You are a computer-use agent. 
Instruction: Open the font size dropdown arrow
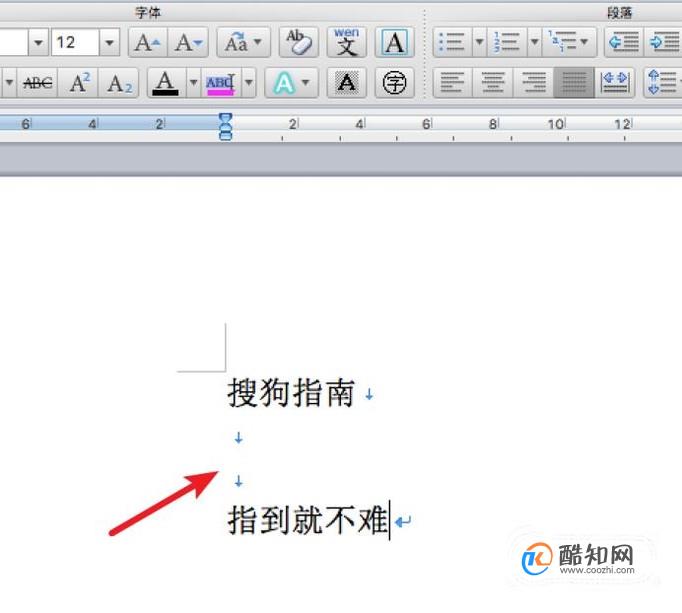[109, 42]
